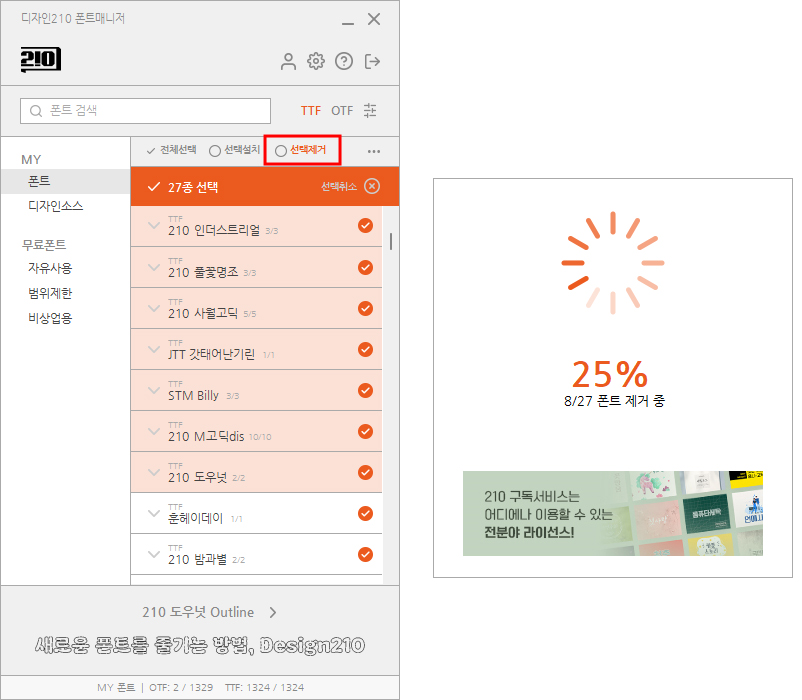Click the 210 M고딕dis font name
Viewport: 802px width, 700px height.
coord(206,436)
